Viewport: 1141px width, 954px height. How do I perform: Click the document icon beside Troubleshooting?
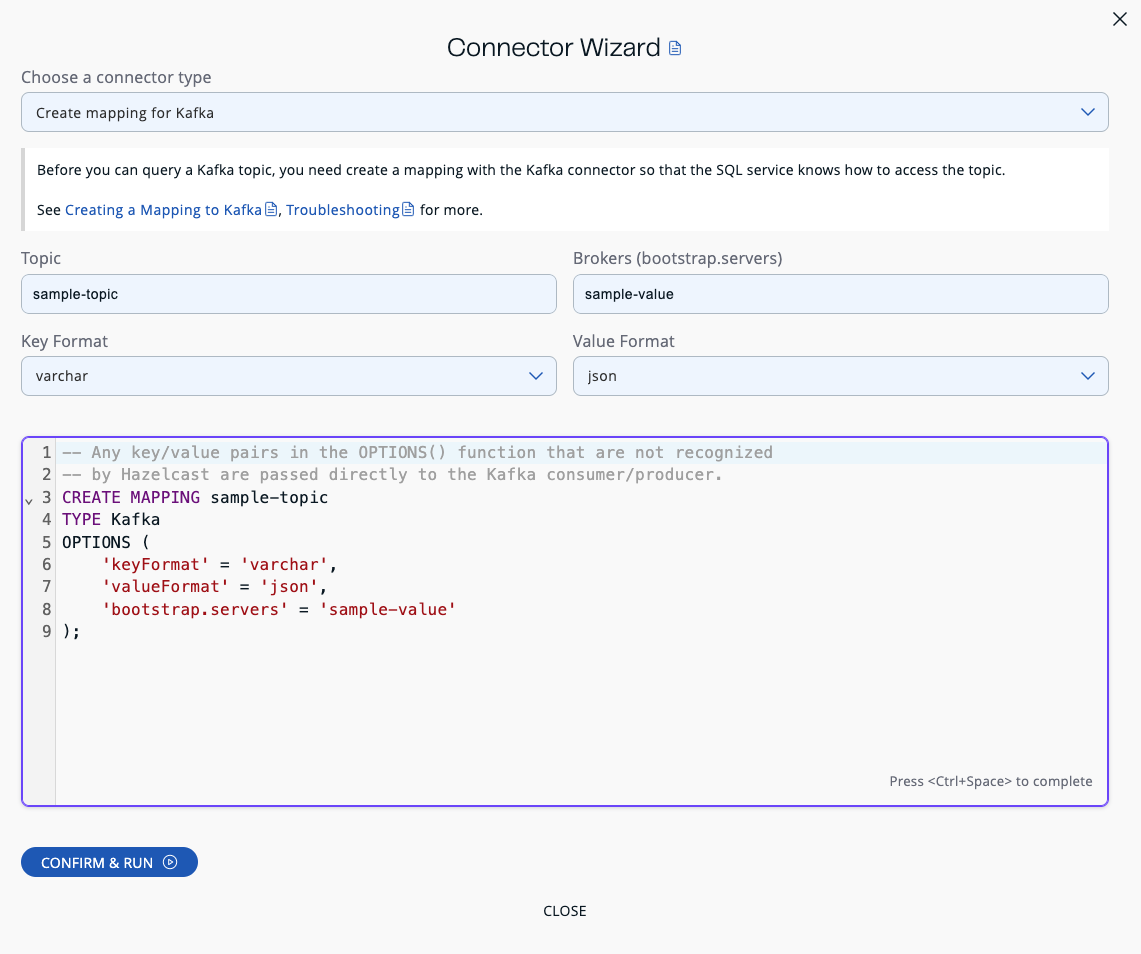[x=408, y=209]
